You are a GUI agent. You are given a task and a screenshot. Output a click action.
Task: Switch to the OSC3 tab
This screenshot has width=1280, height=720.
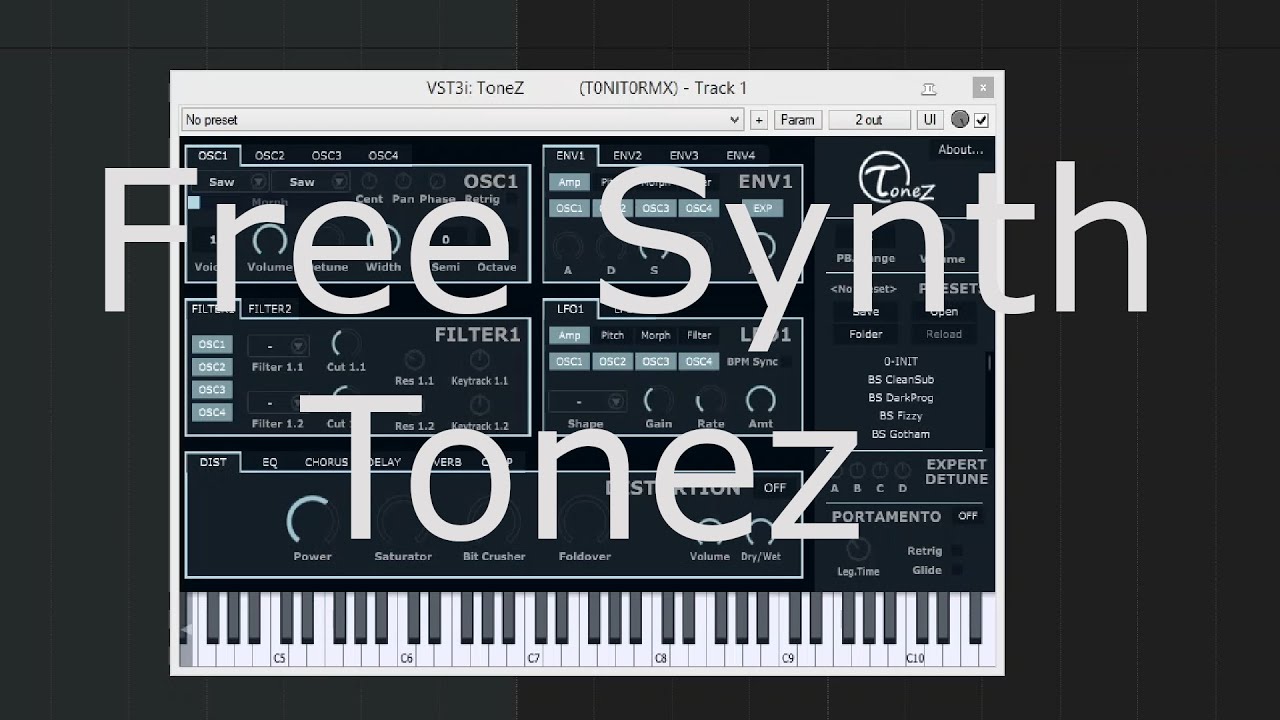pyautogui.click(x=326, y=156)
